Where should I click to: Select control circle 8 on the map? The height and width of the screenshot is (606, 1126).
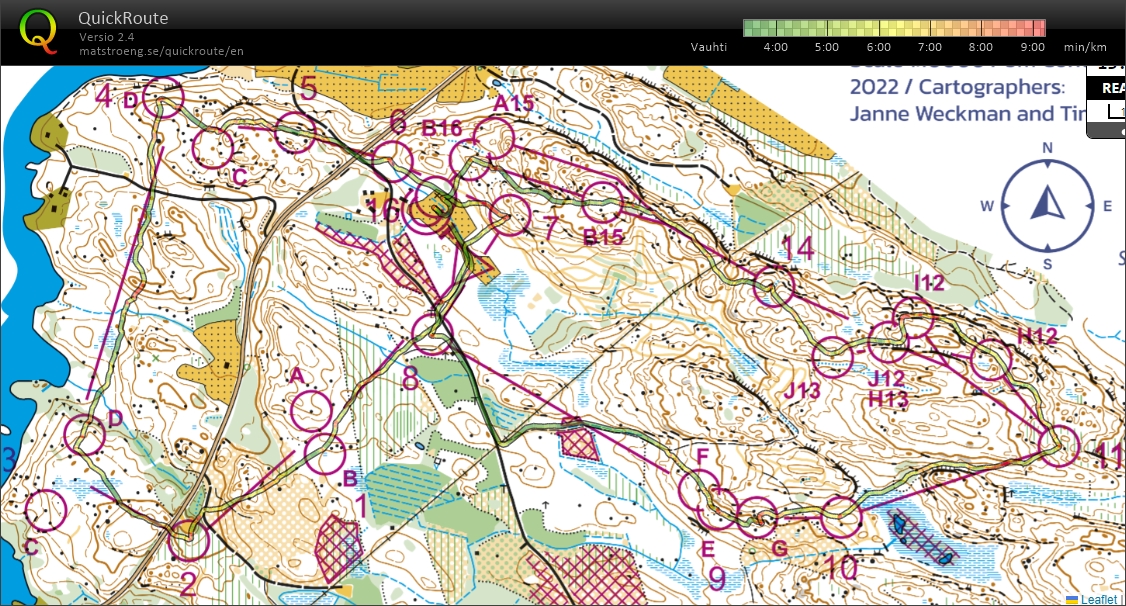click(432, 333)
